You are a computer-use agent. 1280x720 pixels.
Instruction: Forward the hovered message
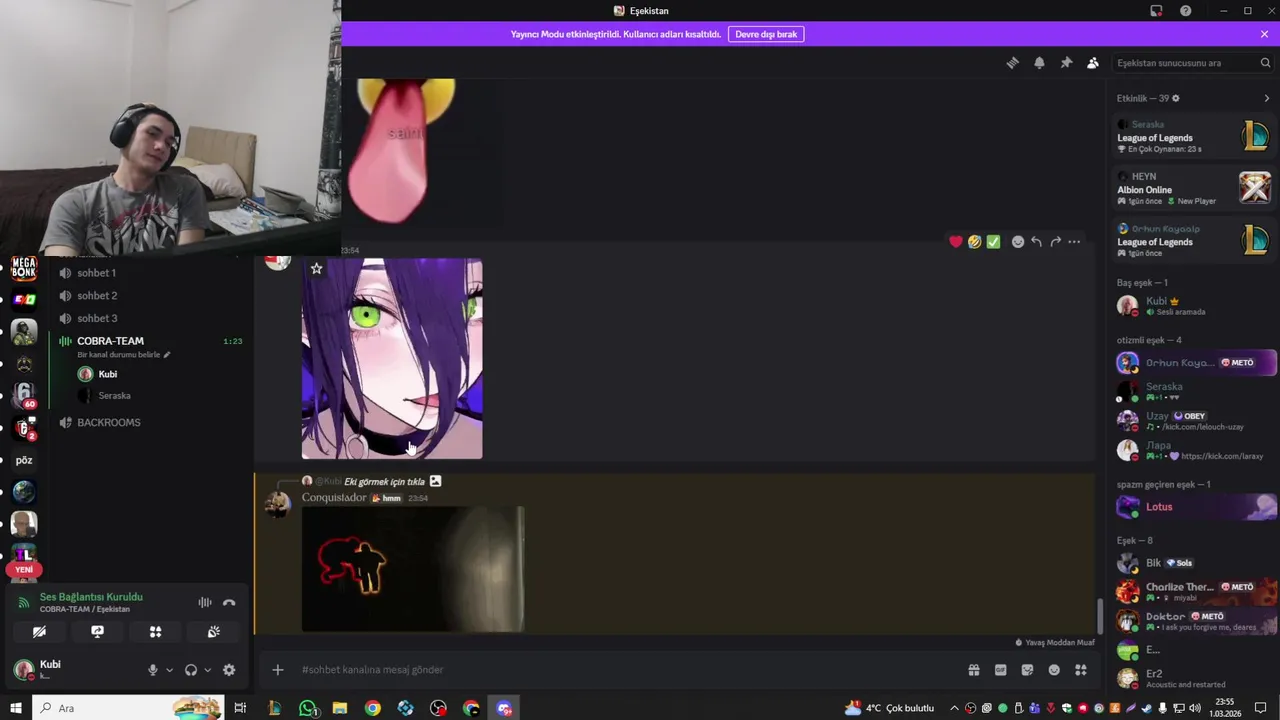1055,242
